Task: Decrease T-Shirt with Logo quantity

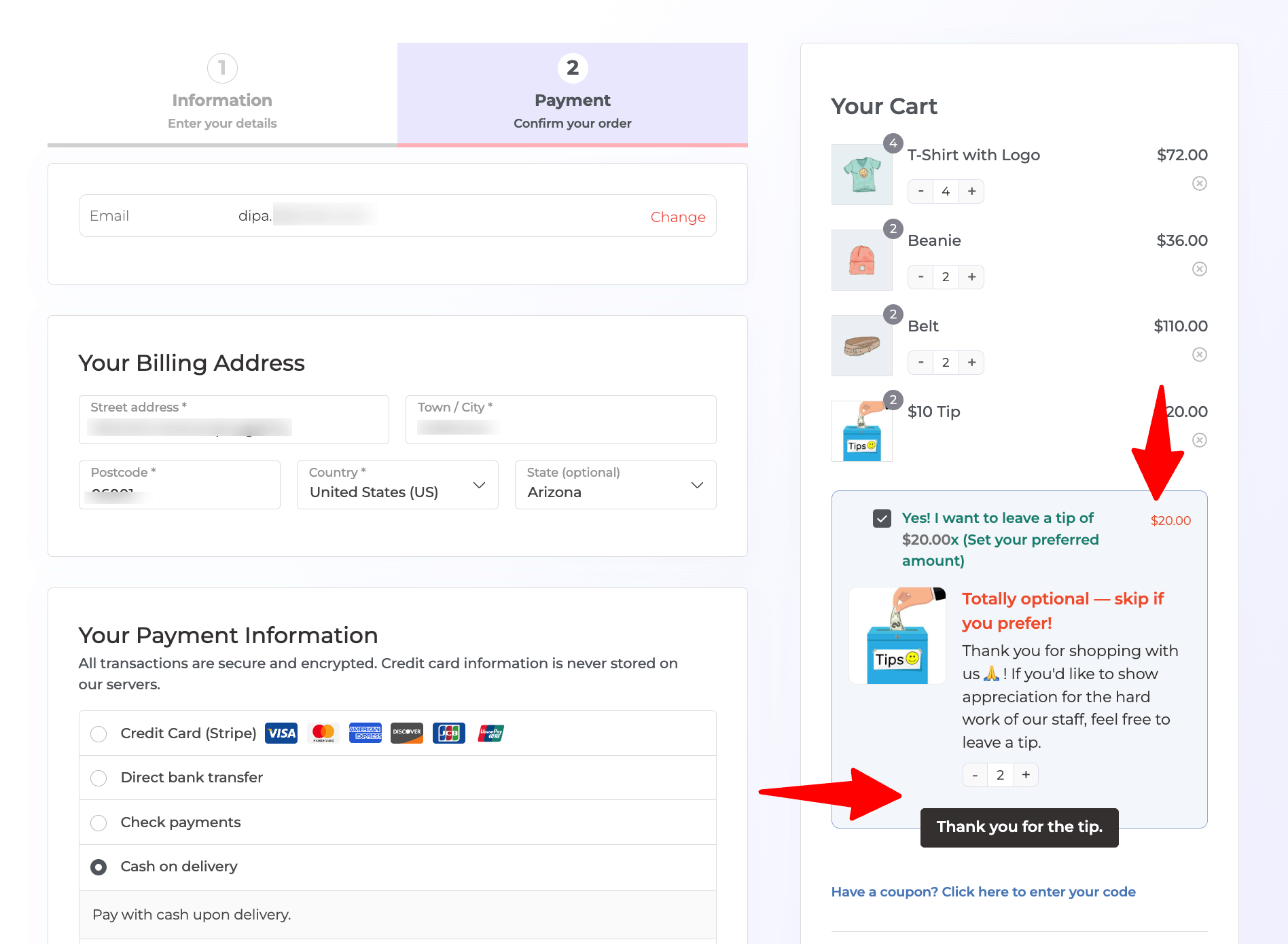Action: (x=920, y=192)
